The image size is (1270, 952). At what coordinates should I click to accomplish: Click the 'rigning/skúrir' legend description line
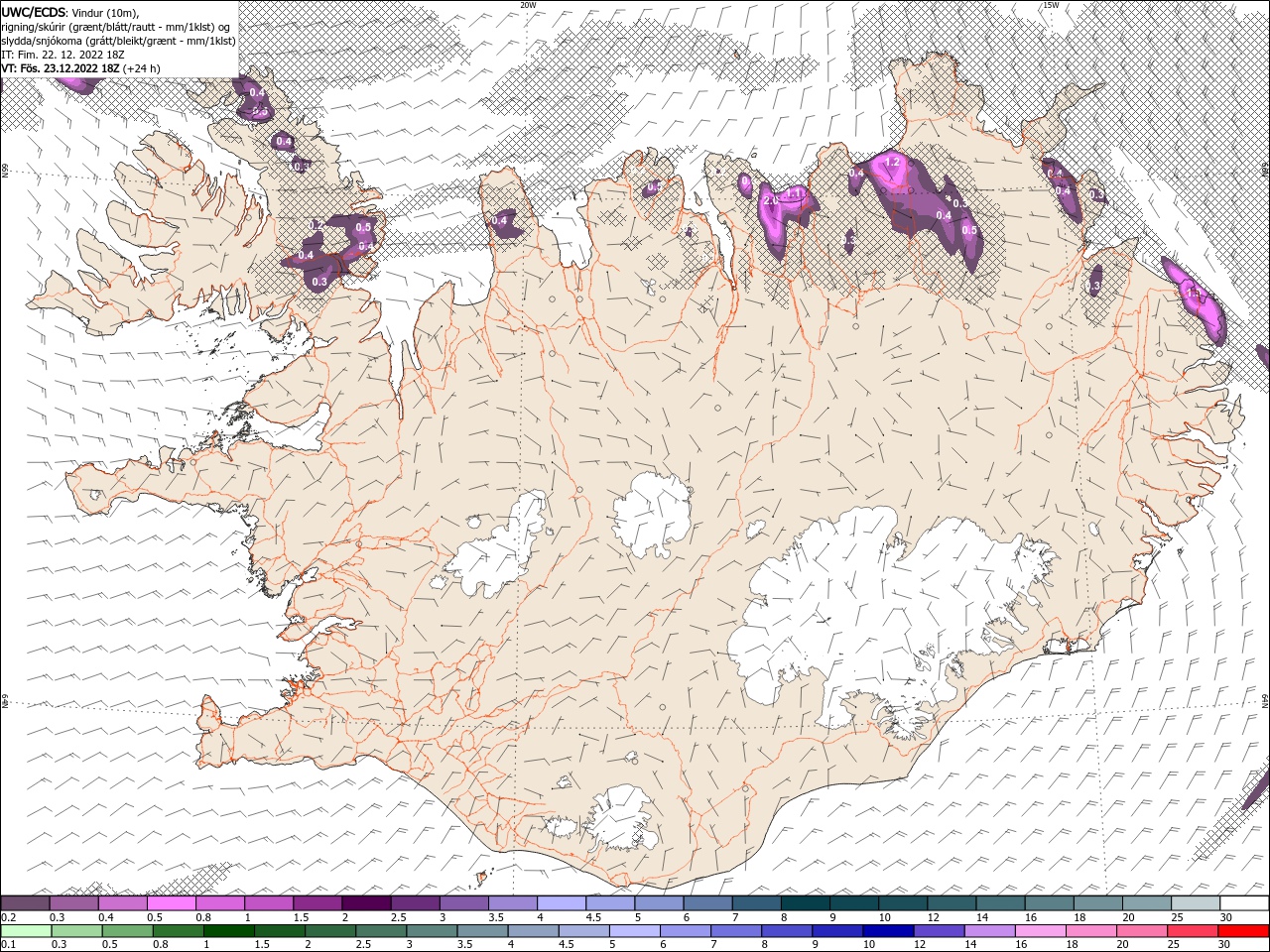coord(117,26)
